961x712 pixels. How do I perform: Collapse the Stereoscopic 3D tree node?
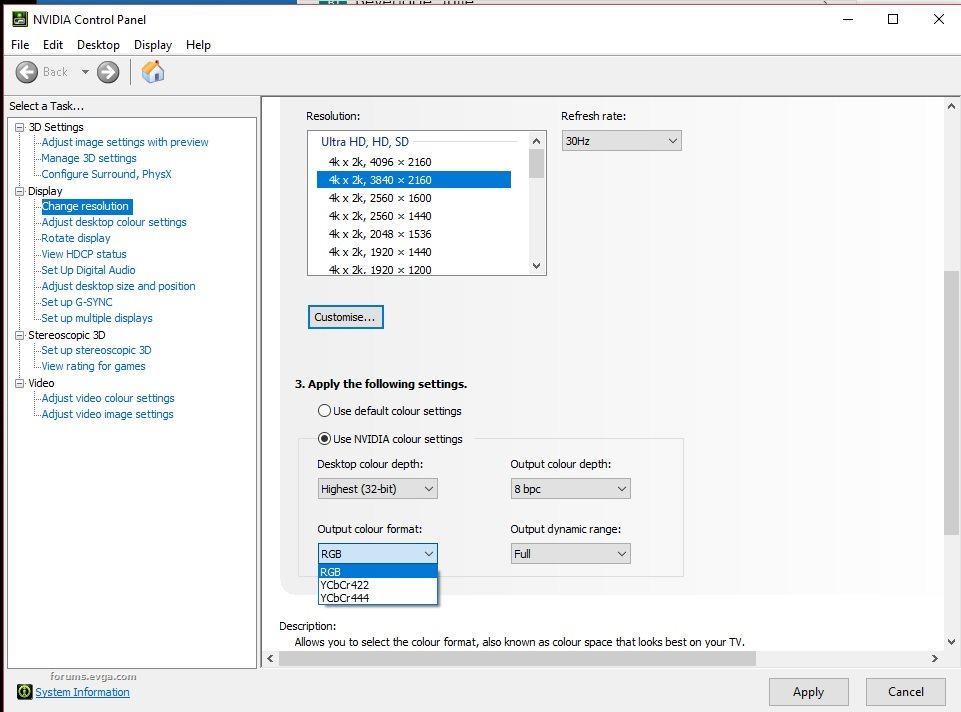(x=20, y=335)
